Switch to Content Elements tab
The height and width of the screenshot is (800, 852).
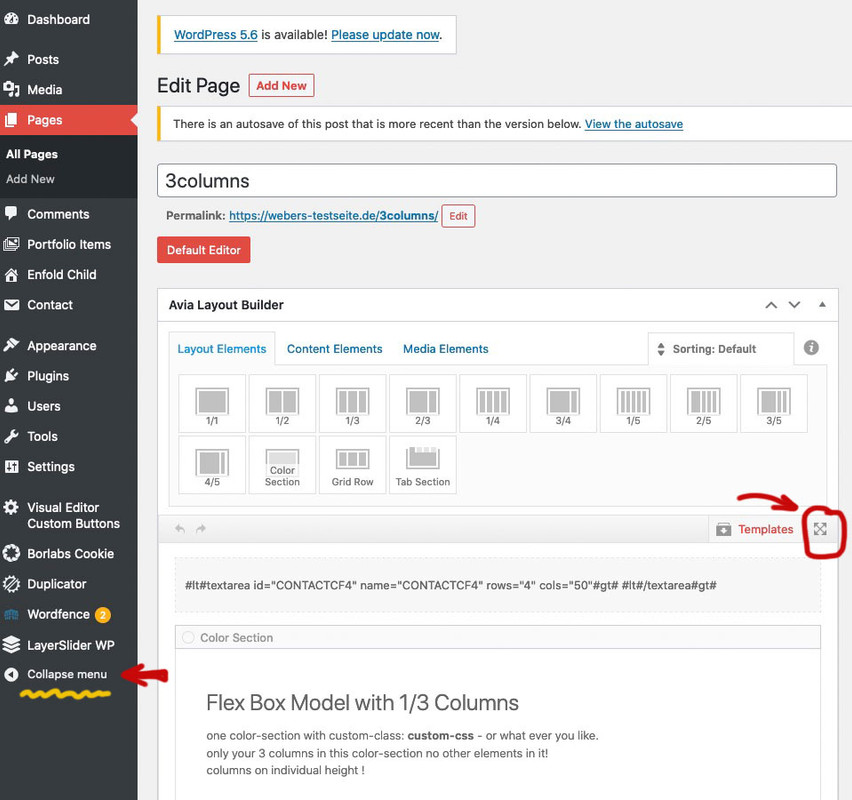click(335, 349)
